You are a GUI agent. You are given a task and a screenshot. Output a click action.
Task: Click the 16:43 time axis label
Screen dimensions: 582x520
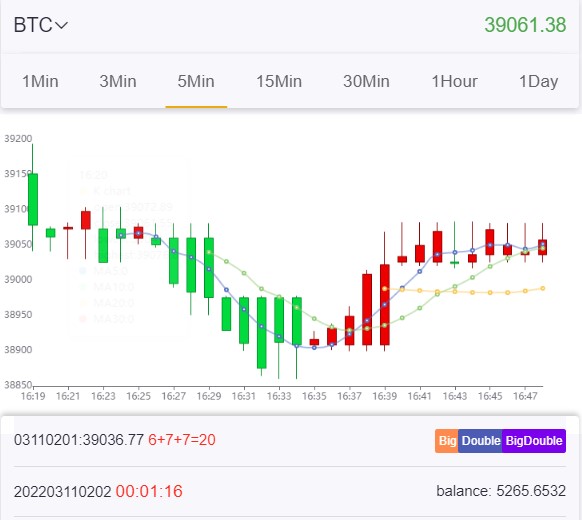(x=455, y=396)
